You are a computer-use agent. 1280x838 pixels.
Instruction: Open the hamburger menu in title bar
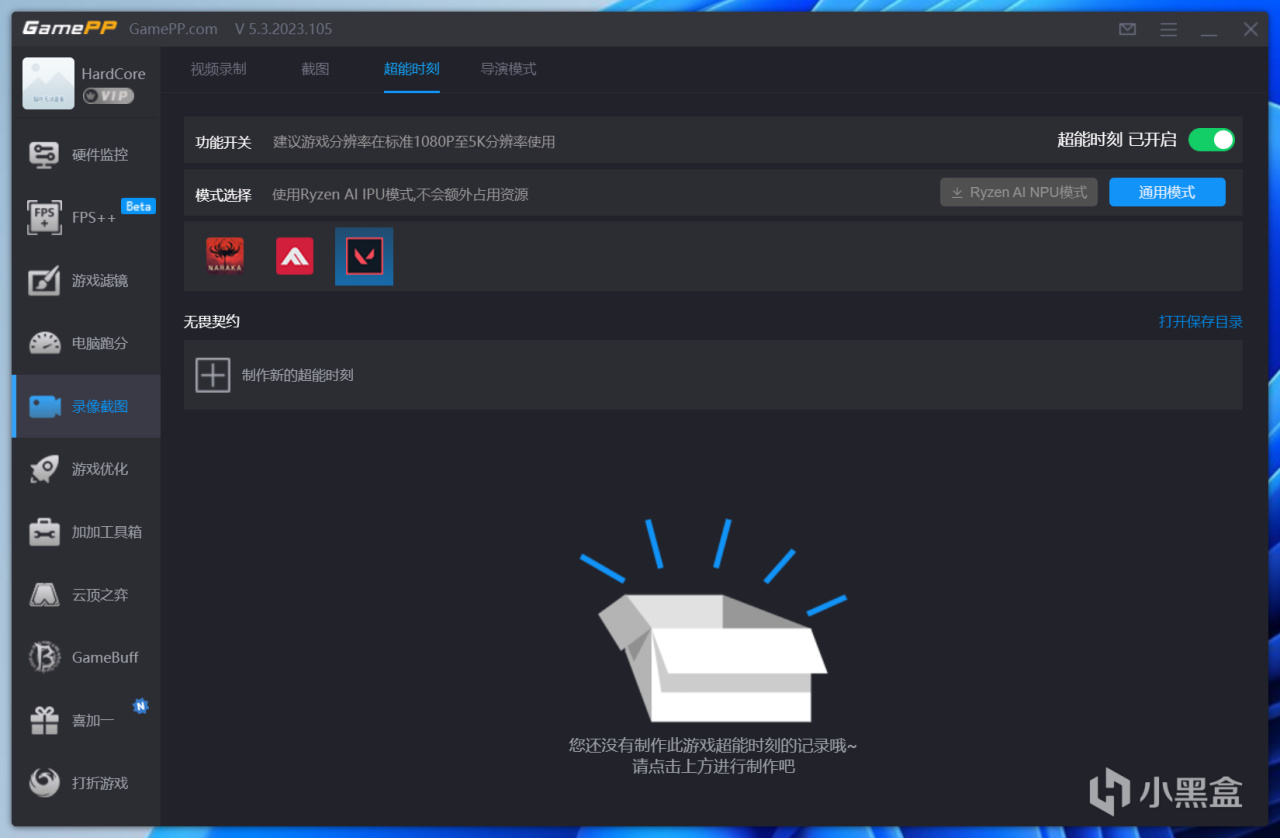[x=1169, y=29]
